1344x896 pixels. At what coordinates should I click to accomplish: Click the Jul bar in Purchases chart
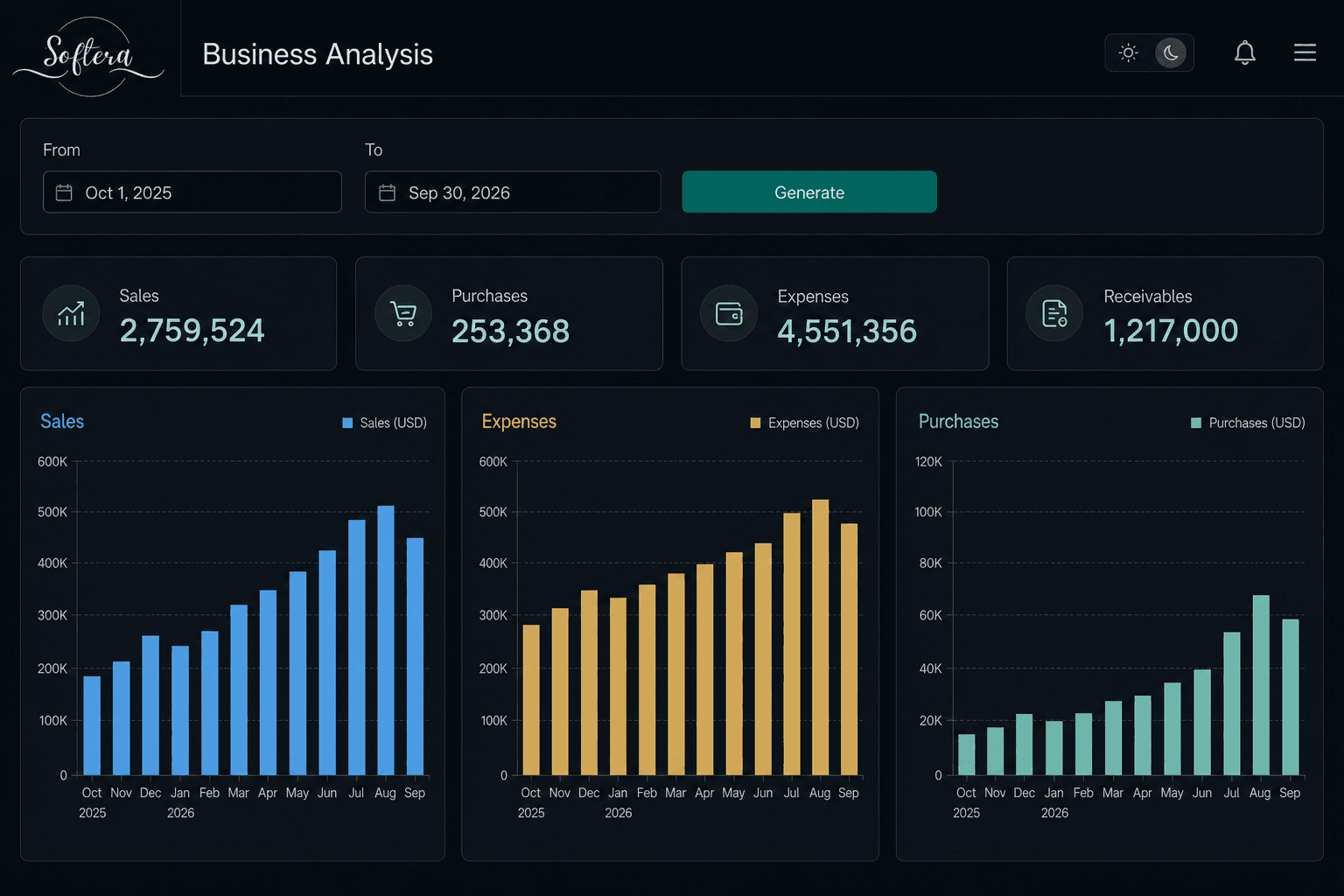pyautogui.click(x=1232, y=703)
